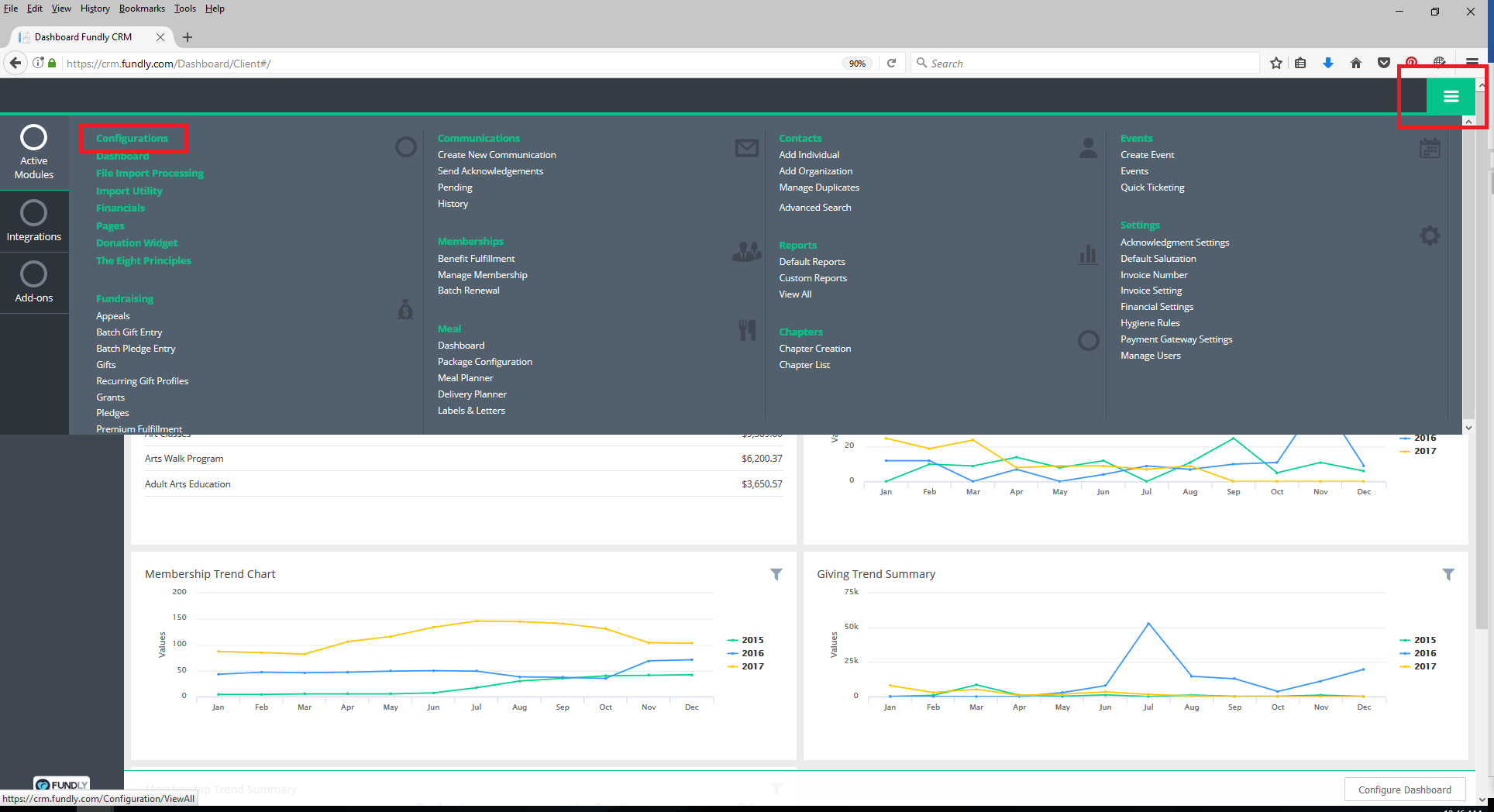Screen dimensions: 1494x812
Task: Close the Dashboard Fundly CRM tab
Action: point(160,37)
